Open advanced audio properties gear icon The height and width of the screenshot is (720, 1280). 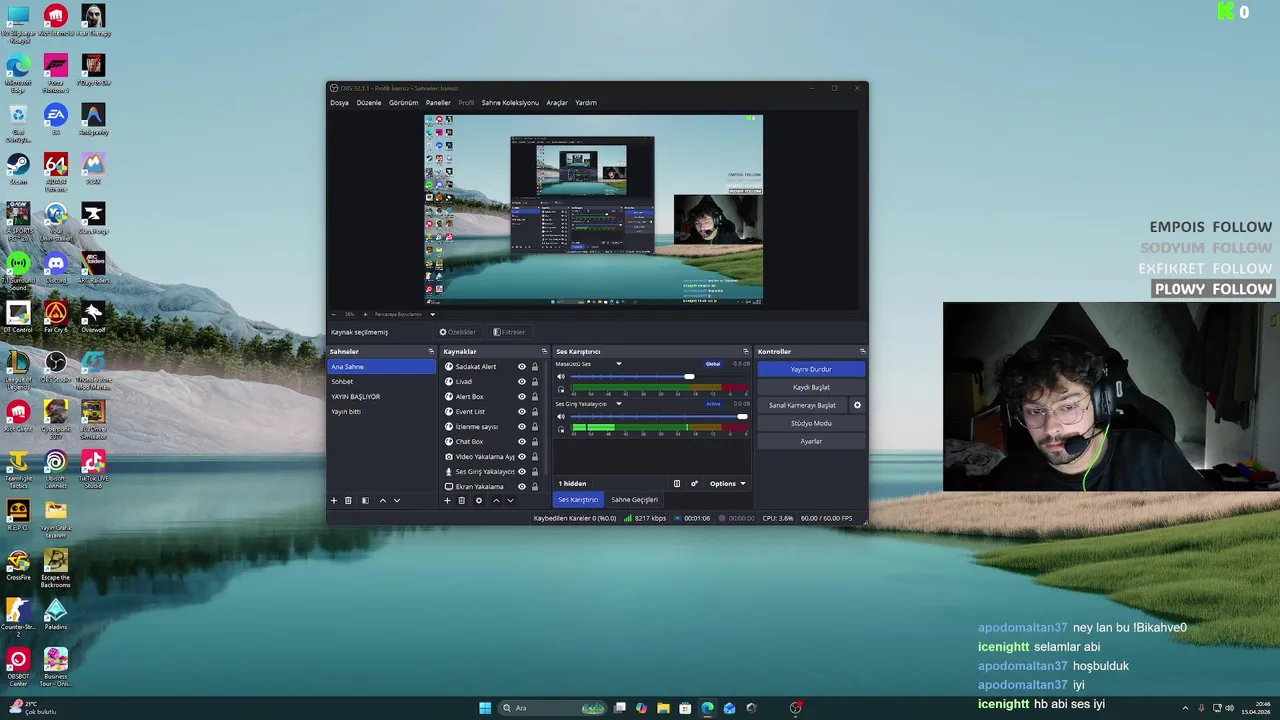click(694, 484)
